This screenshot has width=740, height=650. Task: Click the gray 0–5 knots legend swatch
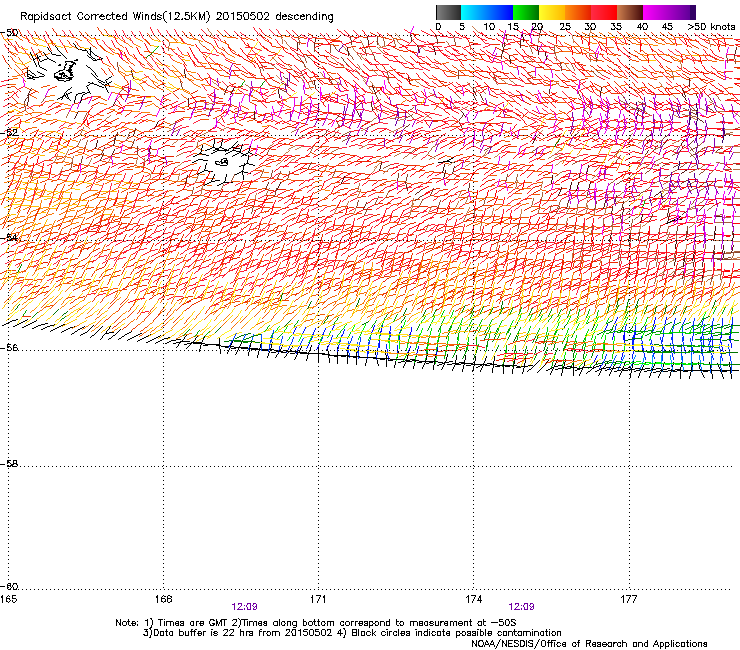tap(448, 12)
